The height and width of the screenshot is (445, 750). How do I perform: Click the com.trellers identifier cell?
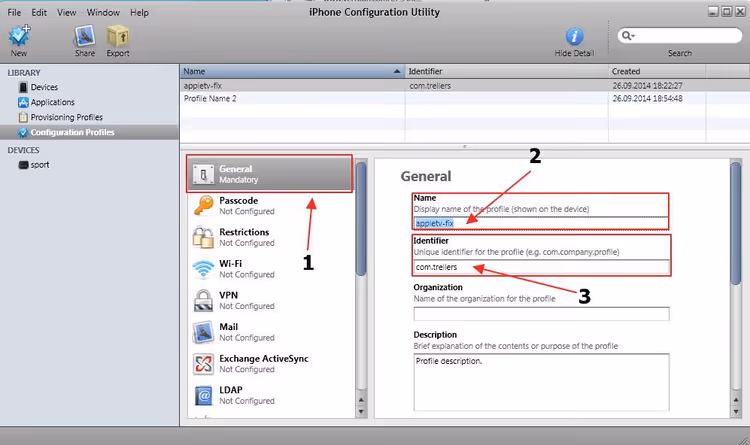pos(430,86)
